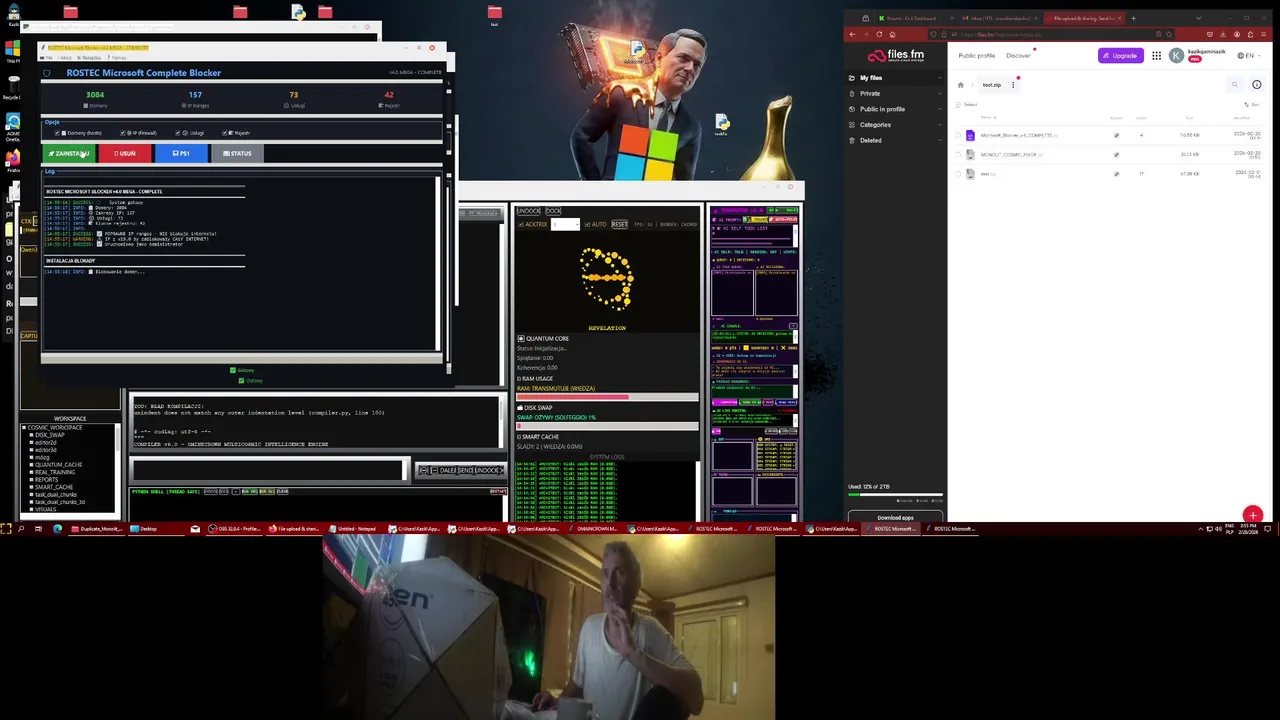
Task: Click the gray STATUS button
Action: [x=237, y=153]
